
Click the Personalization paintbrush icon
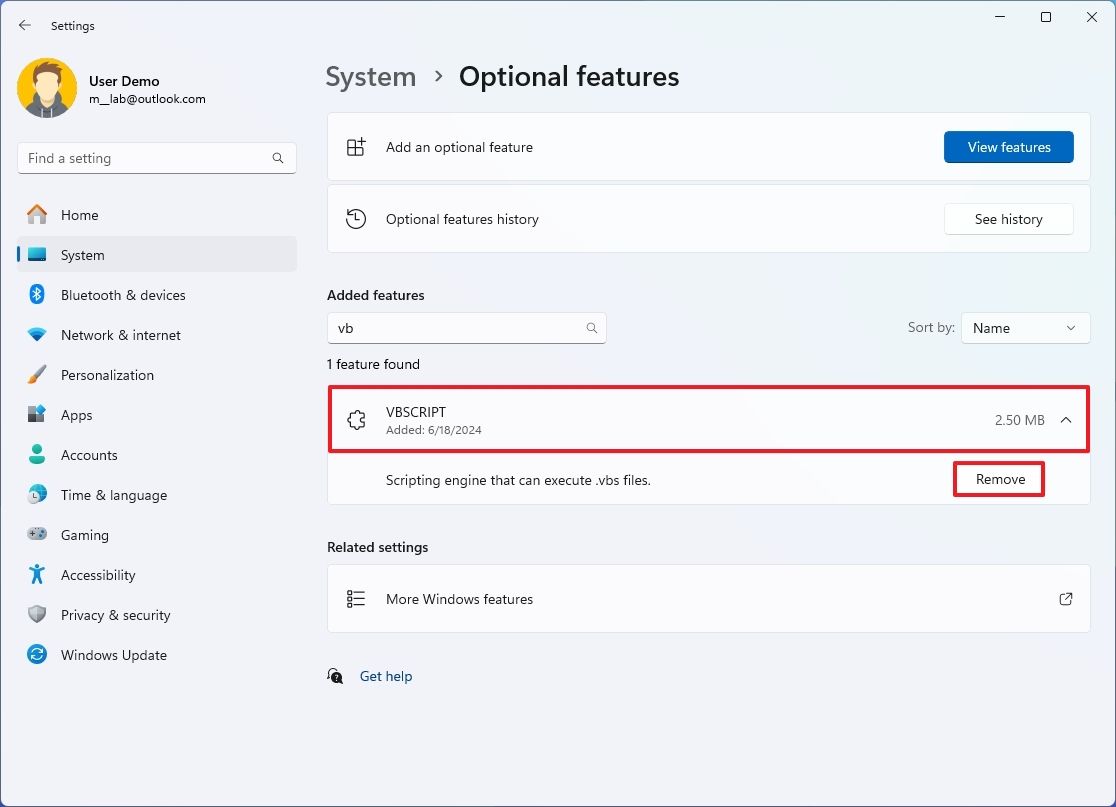[x=37, y=374]
